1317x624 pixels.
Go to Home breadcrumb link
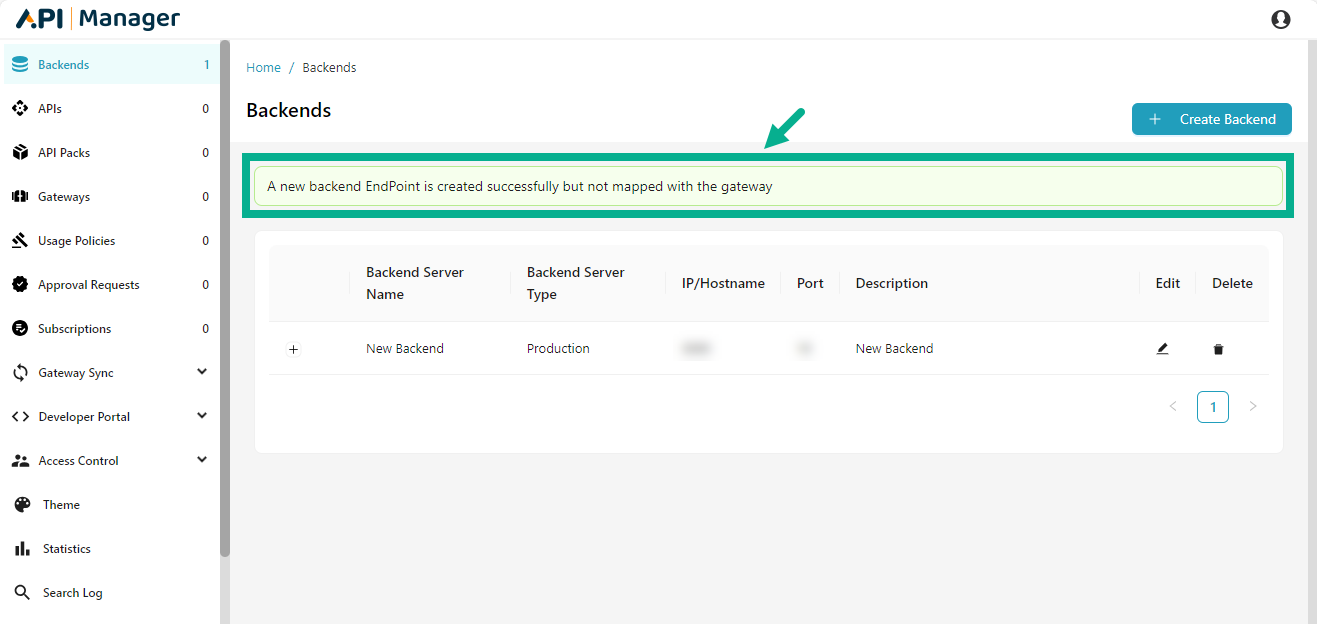(x=263, y=68)
